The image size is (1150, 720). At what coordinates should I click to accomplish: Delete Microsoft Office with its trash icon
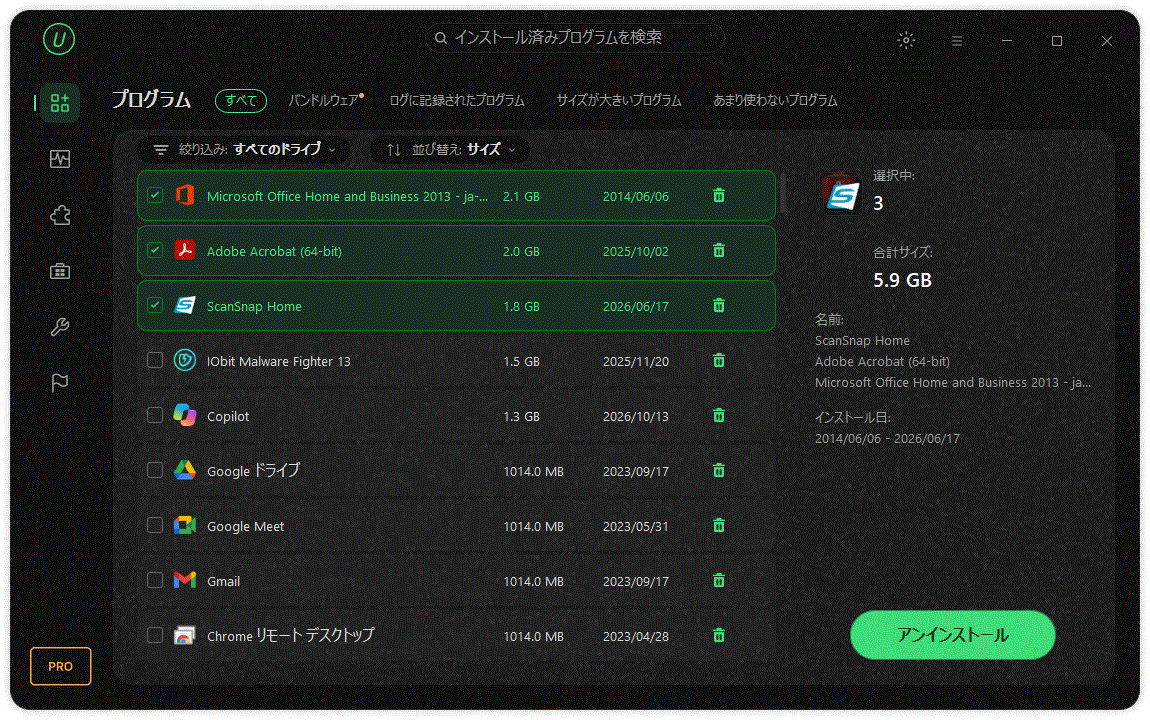(x=719, y=196)
